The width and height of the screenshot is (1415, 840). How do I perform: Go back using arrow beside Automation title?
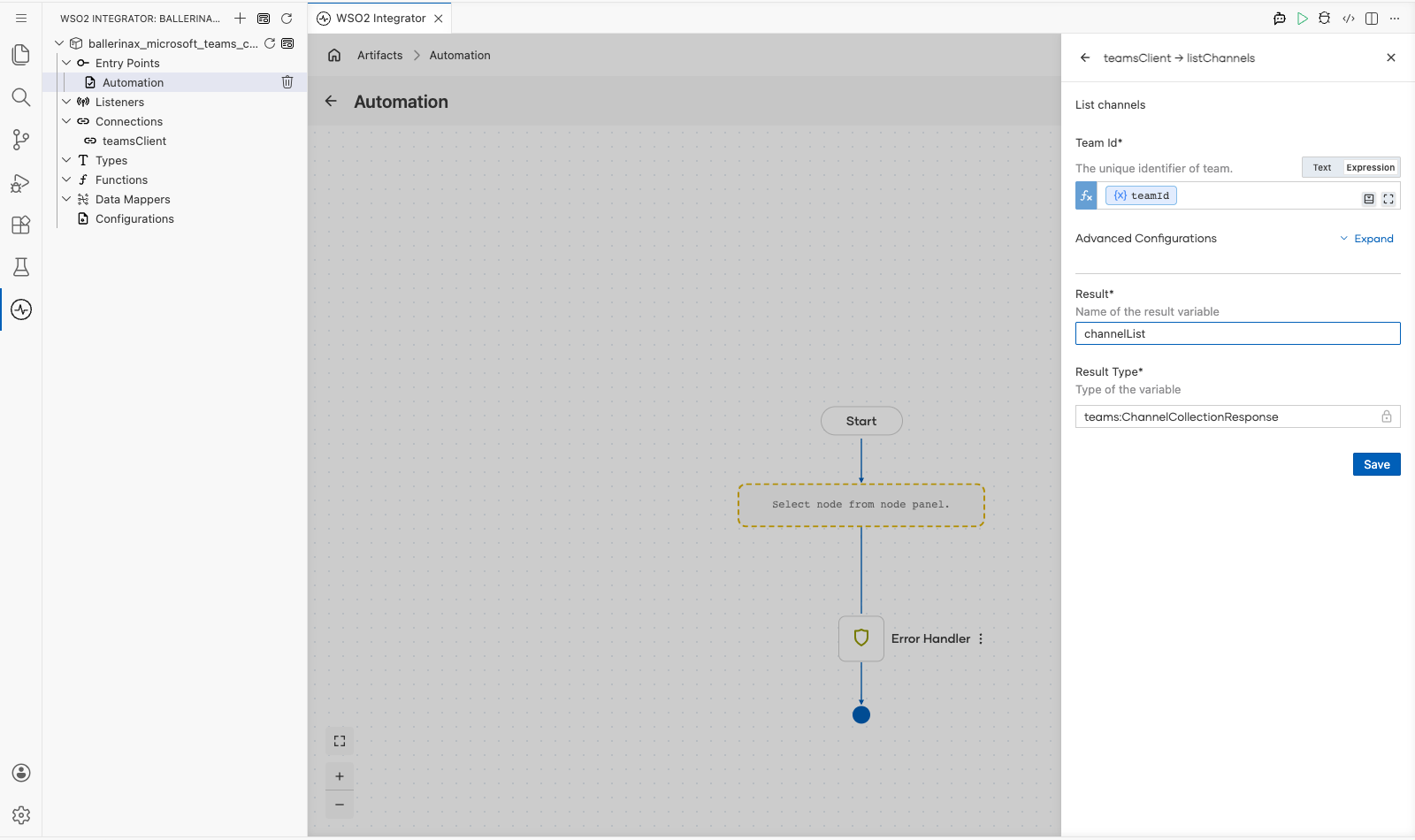click(331, 101)
